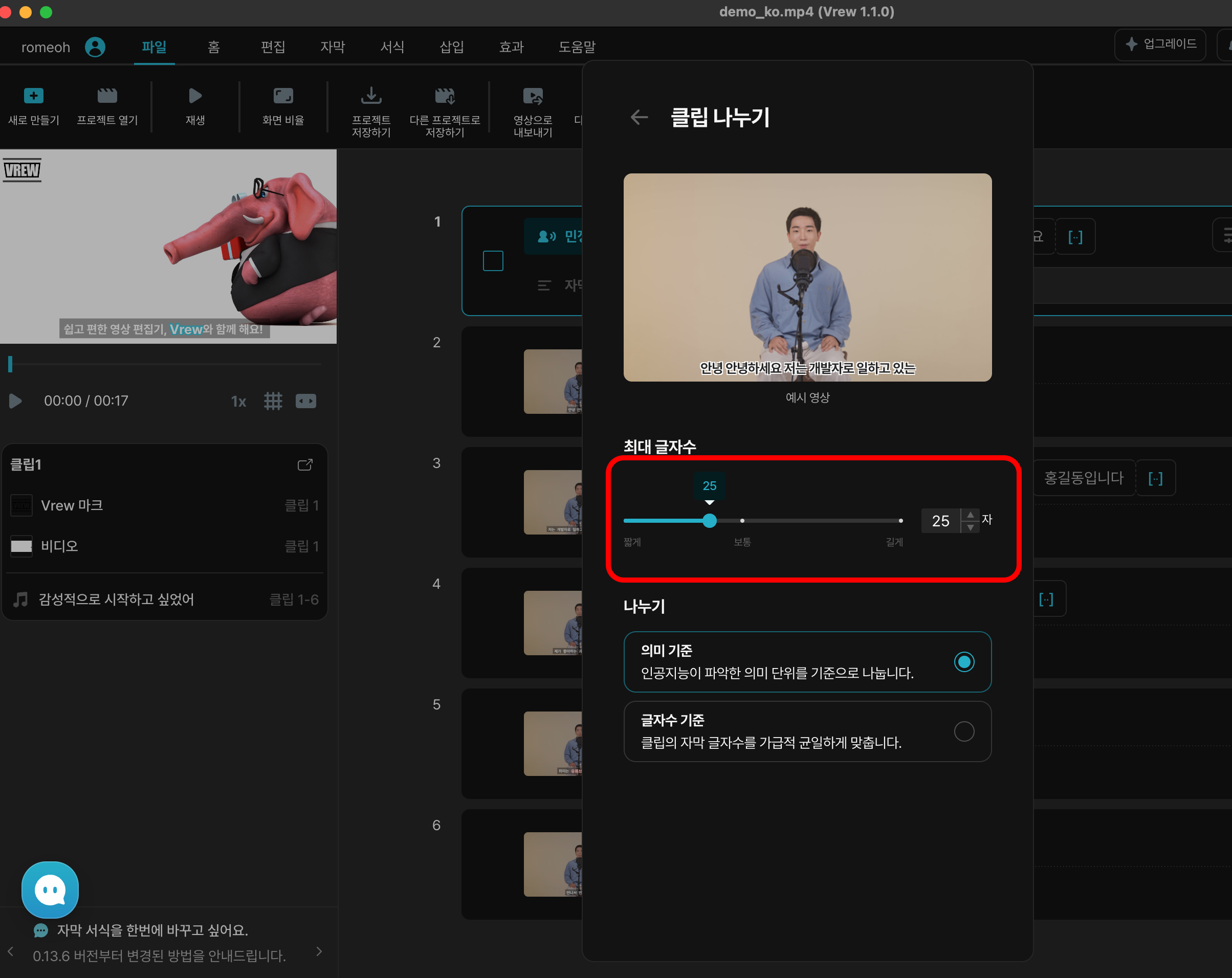Open the chat support bubble icon
The height and width of the screenshot is (978, 1232).
pos(50,890)
